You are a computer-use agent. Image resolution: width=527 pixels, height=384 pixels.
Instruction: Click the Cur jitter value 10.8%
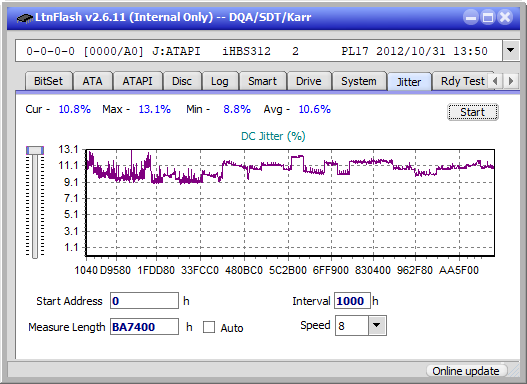(75, 109)
